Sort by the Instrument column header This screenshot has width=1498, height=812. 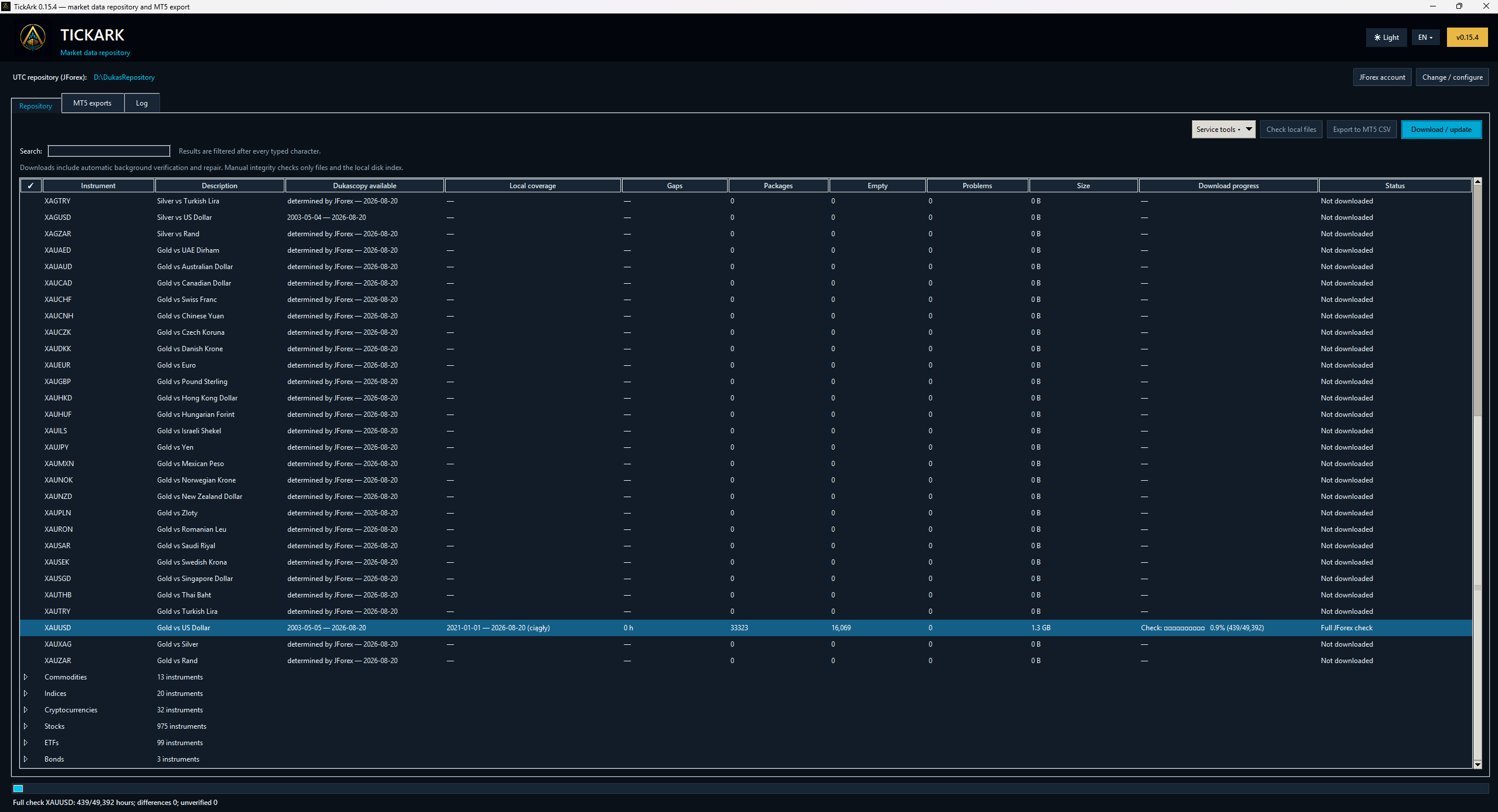tap(98, 186)
